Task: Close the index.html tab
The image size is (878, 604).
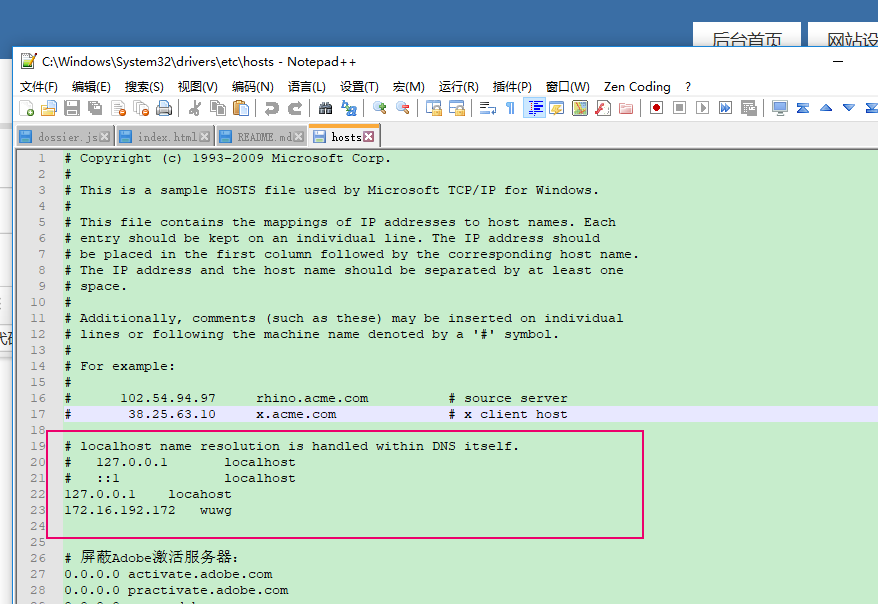Action: tap(204, 137)
